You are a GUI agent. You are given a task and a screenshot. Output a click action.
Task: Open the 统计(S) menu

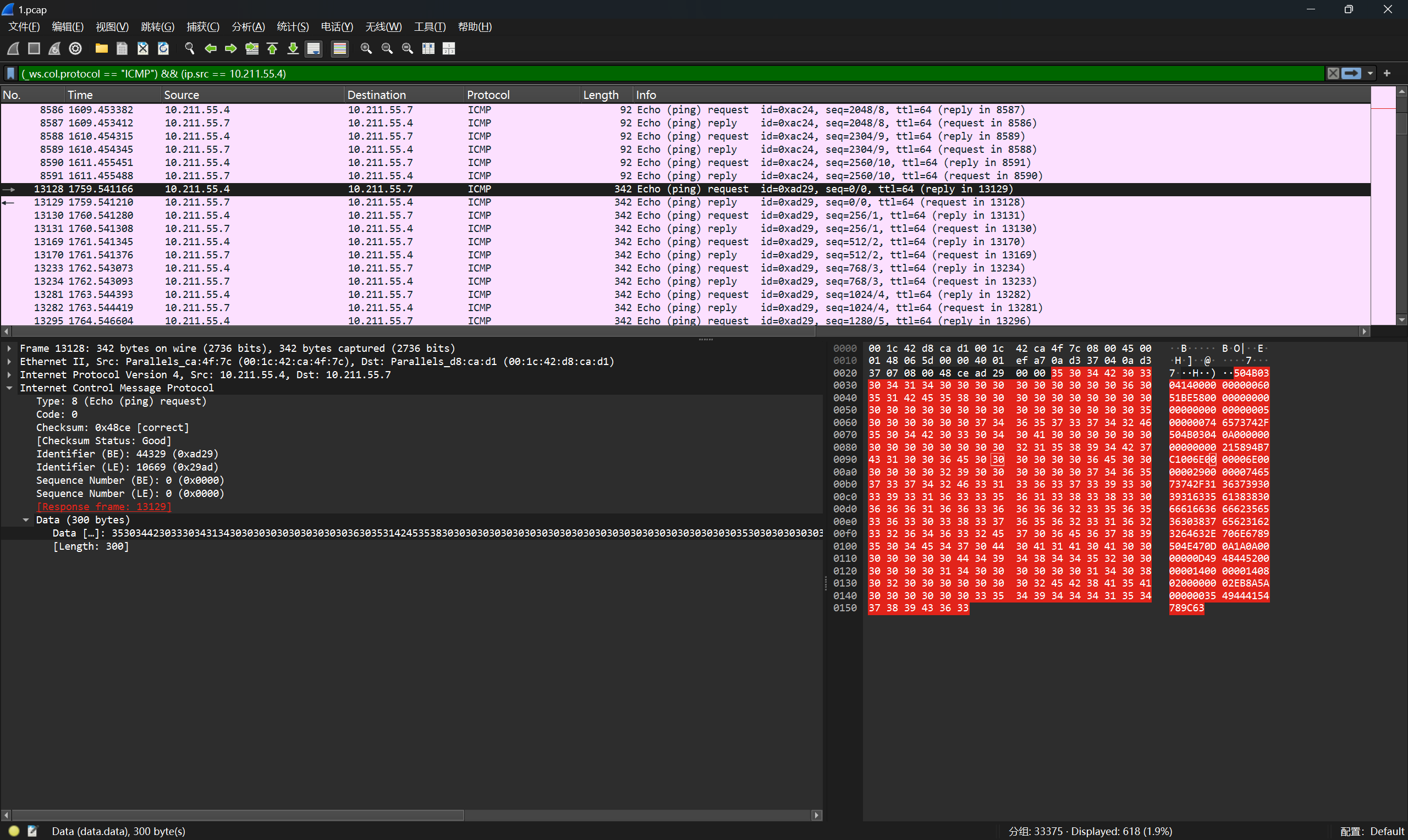click(x=293, y=26)
